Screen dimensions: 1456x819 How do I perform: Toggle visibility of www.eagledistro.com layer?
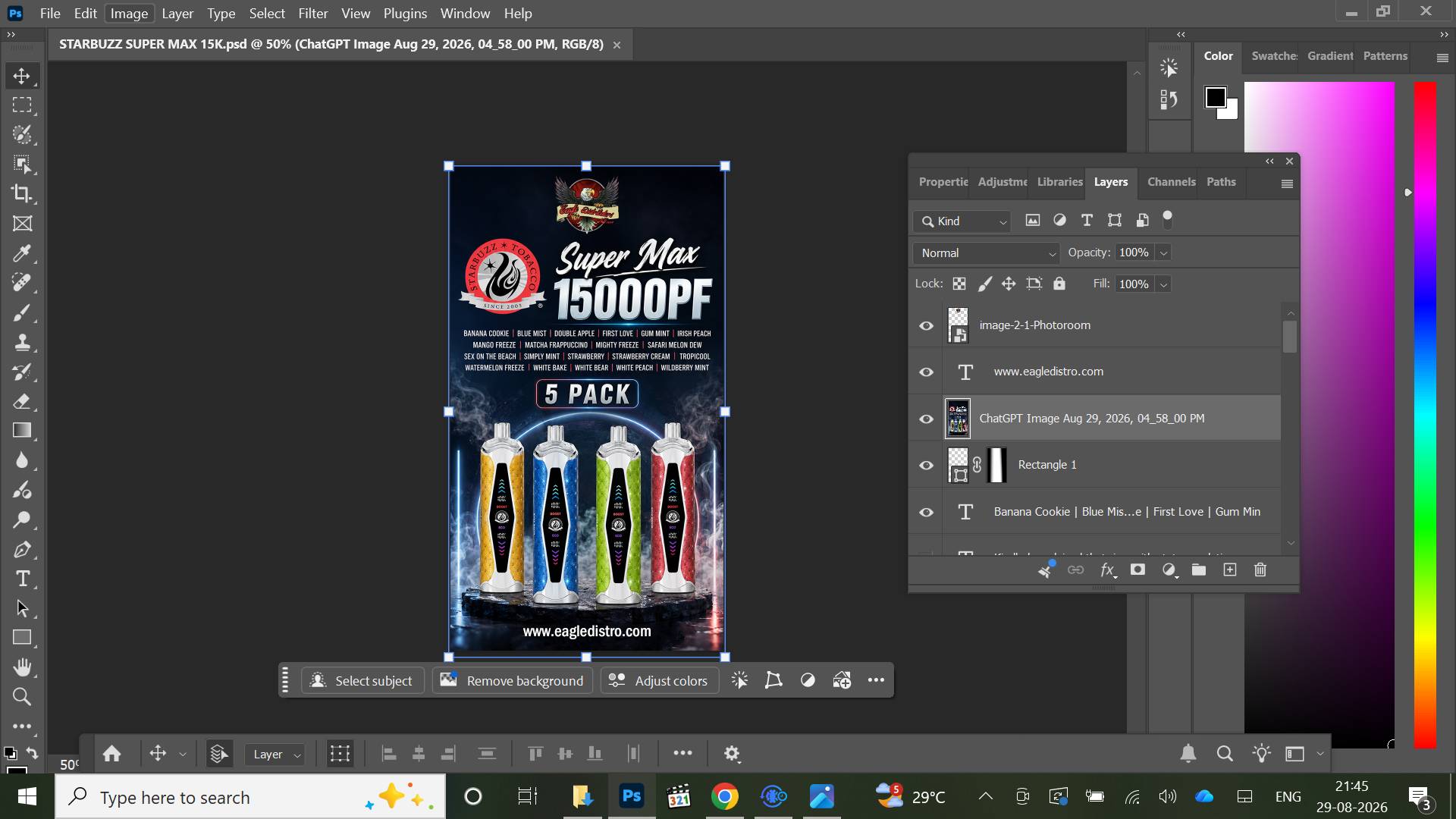(926, 372)
